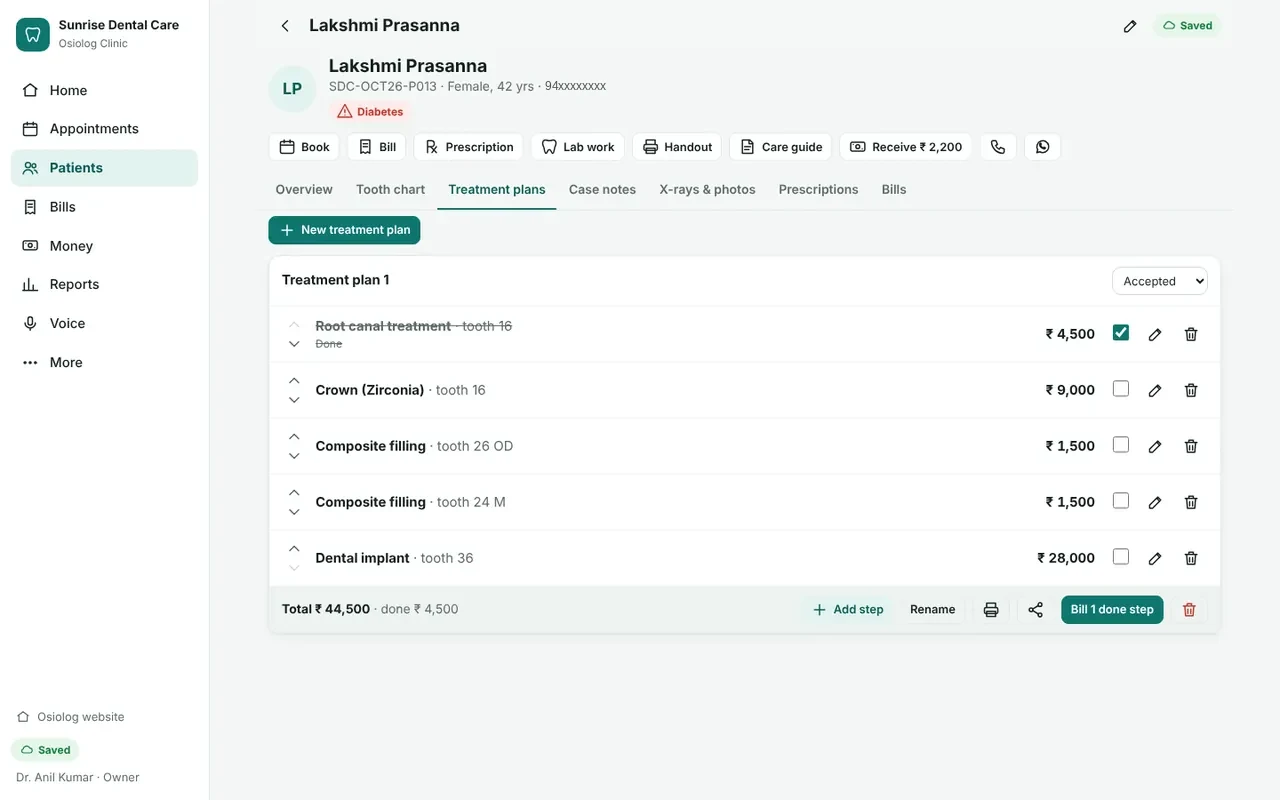The width and height of the screenshot is (1280, 800).
Task: Delete the Composite filling tooth 24 M step
Action: 1191,503
